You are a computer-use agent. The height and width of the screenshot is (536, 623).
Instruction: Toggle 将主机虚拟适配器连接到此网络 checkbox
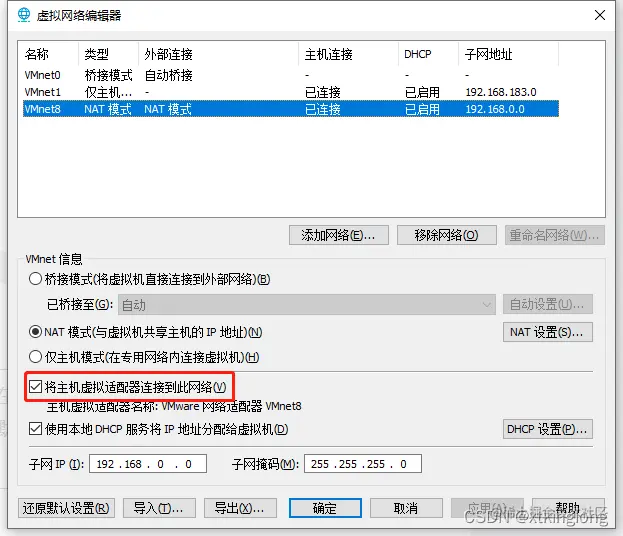[35, 387]
